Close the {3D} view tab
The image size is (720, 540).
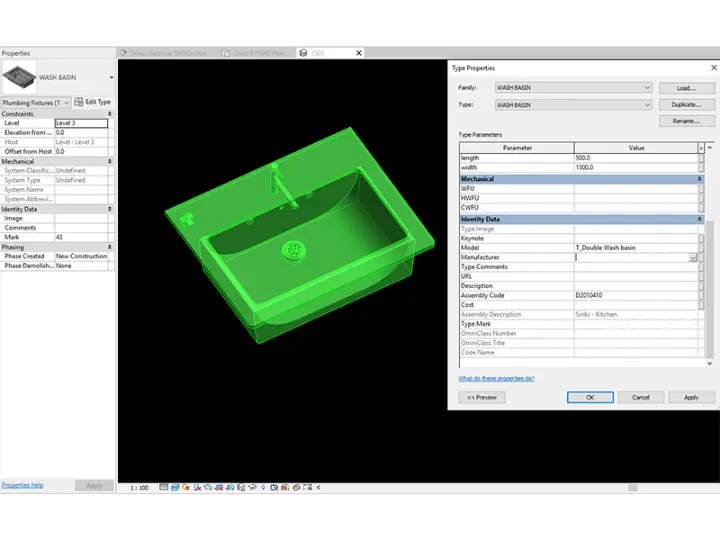tap(359, 53)
